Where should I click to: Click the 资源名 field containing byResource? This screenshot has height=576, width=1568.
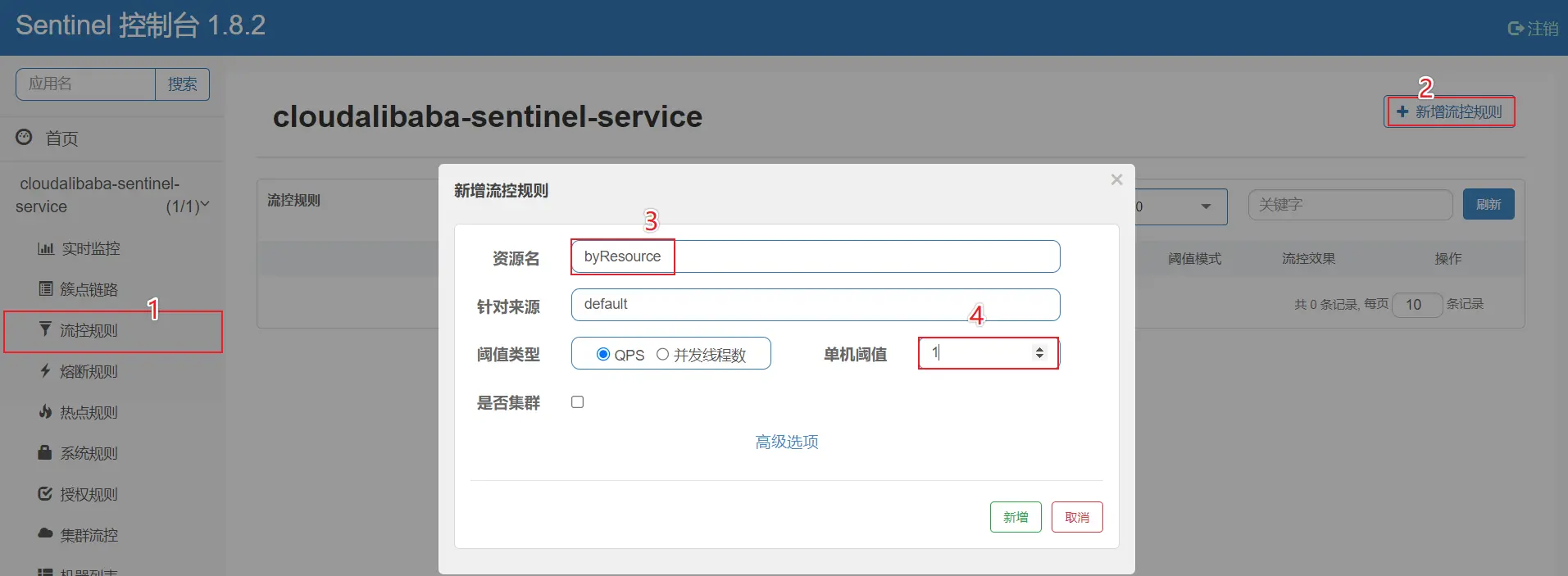click(816, 256)
